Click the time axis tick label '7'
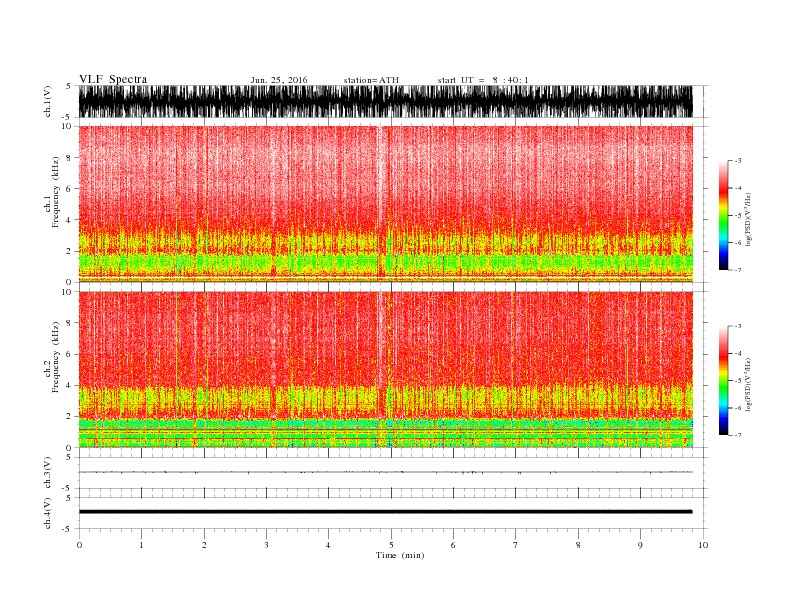Viewport: 792px width, 612px height. tap(516, 545)
